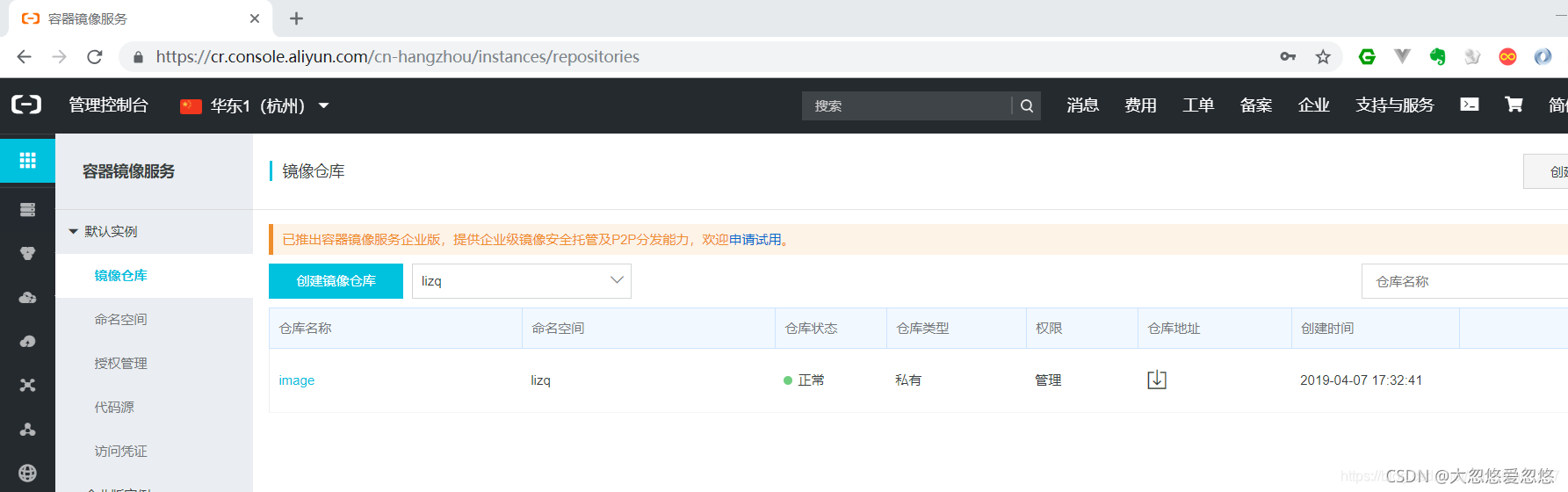Click the Evernote elephant extension icon
The image size is (1568, 492).
pos(1437,57)
